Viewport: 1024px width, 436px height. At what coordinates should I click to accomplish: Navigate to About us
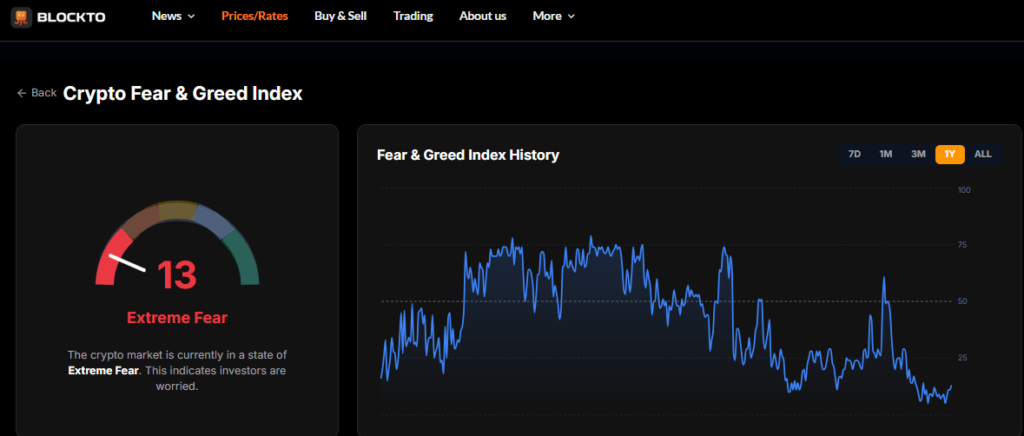[x=482, y=16]
